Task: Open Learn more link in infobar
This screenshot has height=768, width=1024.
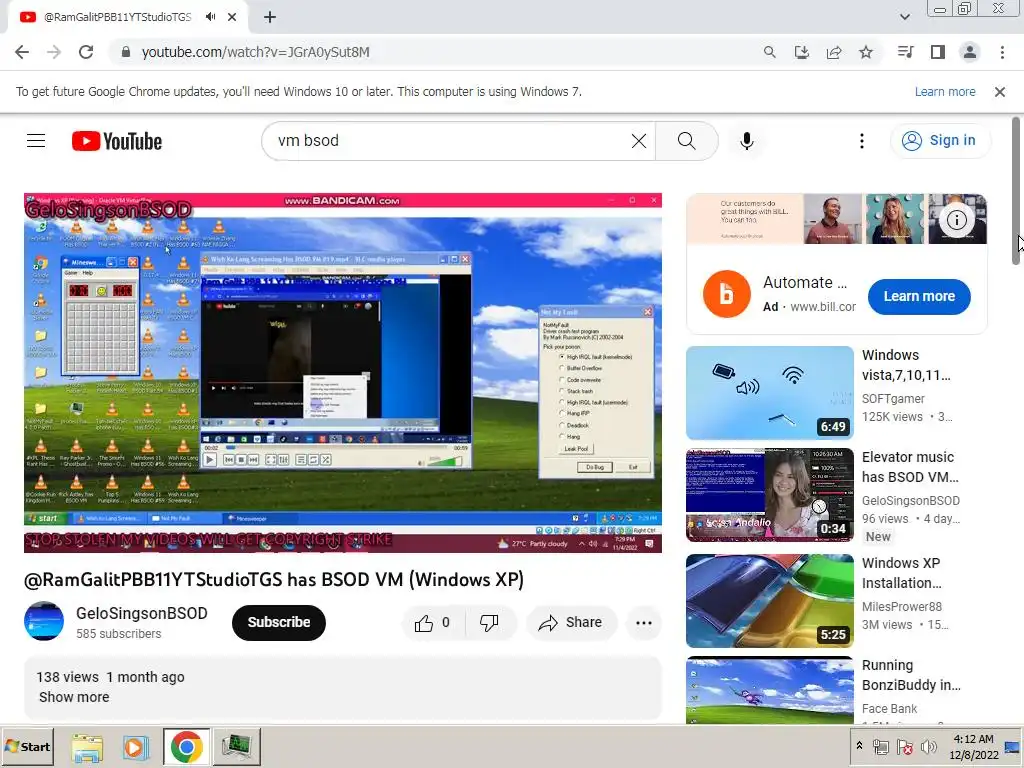Action: [x=945, y=92]
